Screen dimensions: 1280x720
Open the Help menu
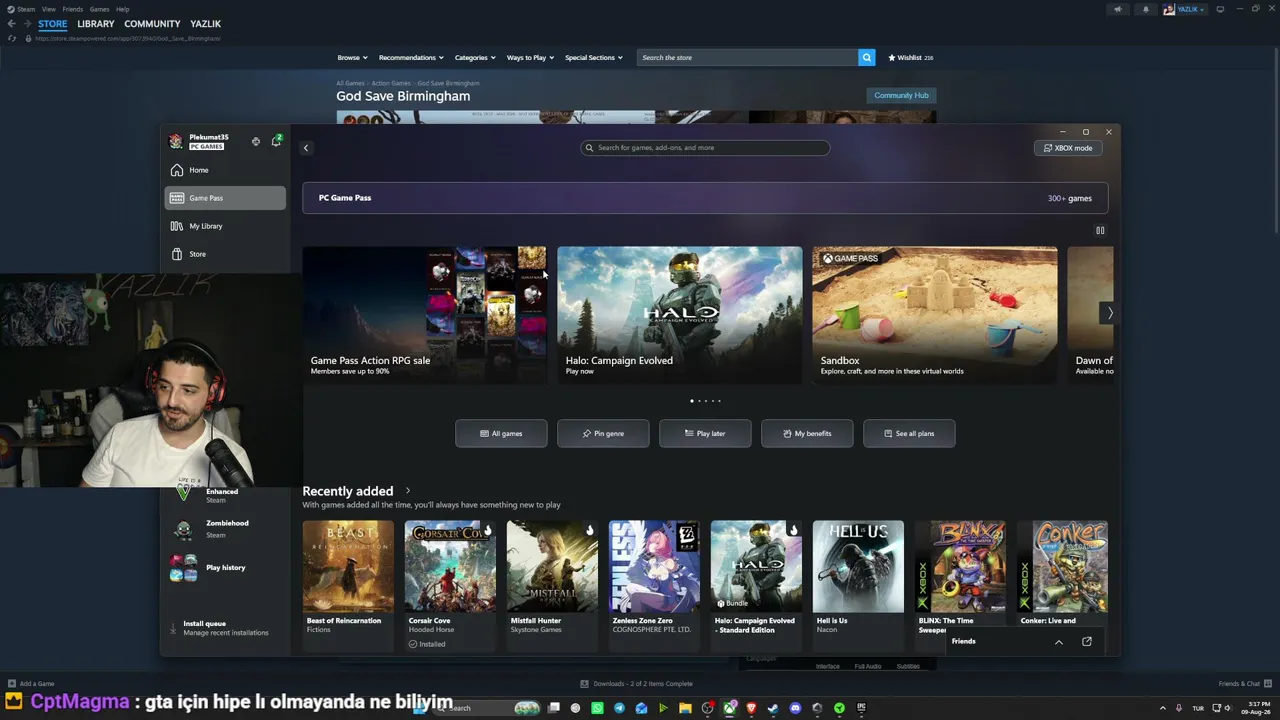point(122,9)
